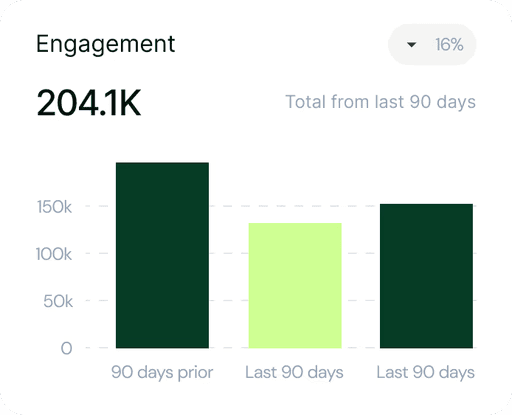Click the rightmost Last 90 days axis label
Screen dimensions: 512x415
[x=426, y=372]
